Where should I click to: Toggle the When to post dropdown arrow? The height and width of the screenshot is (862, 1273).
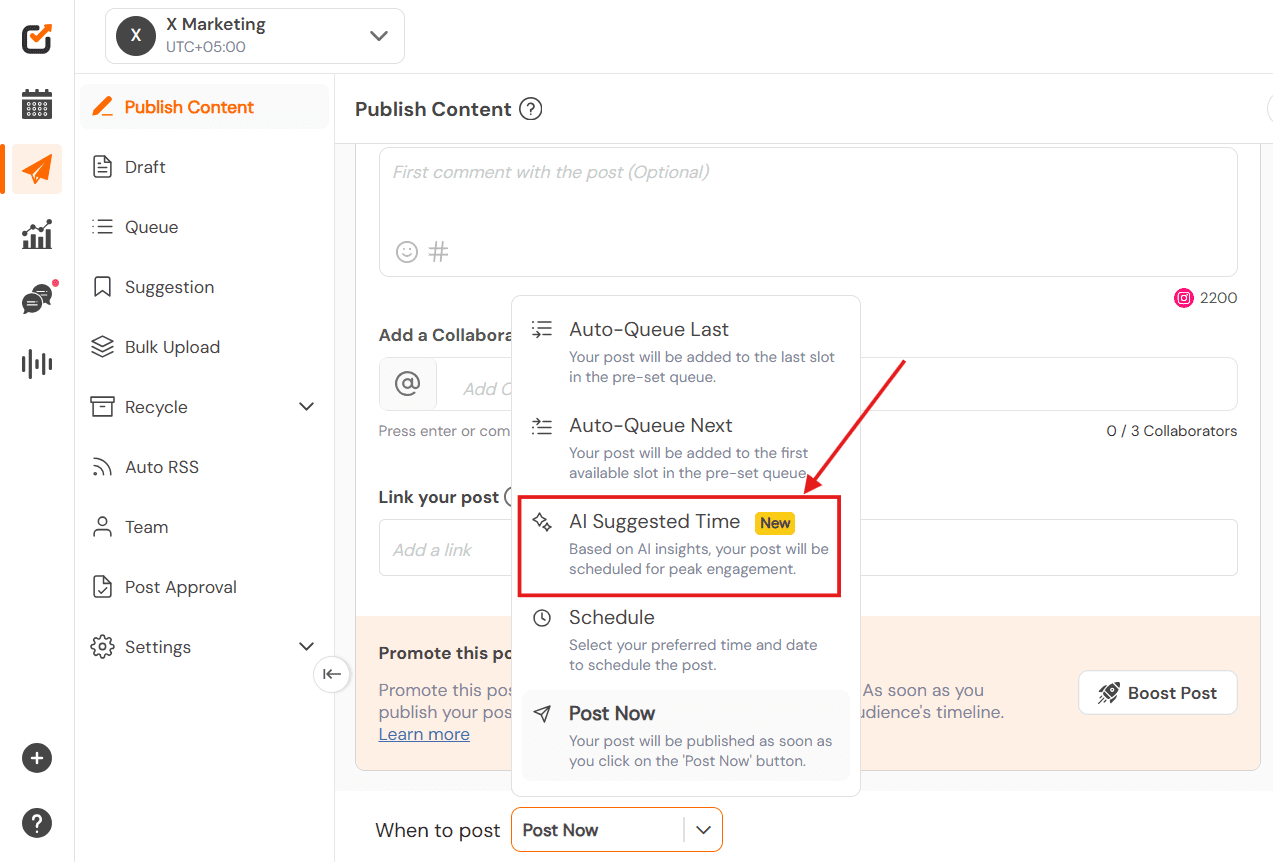(x=704, y=830)
